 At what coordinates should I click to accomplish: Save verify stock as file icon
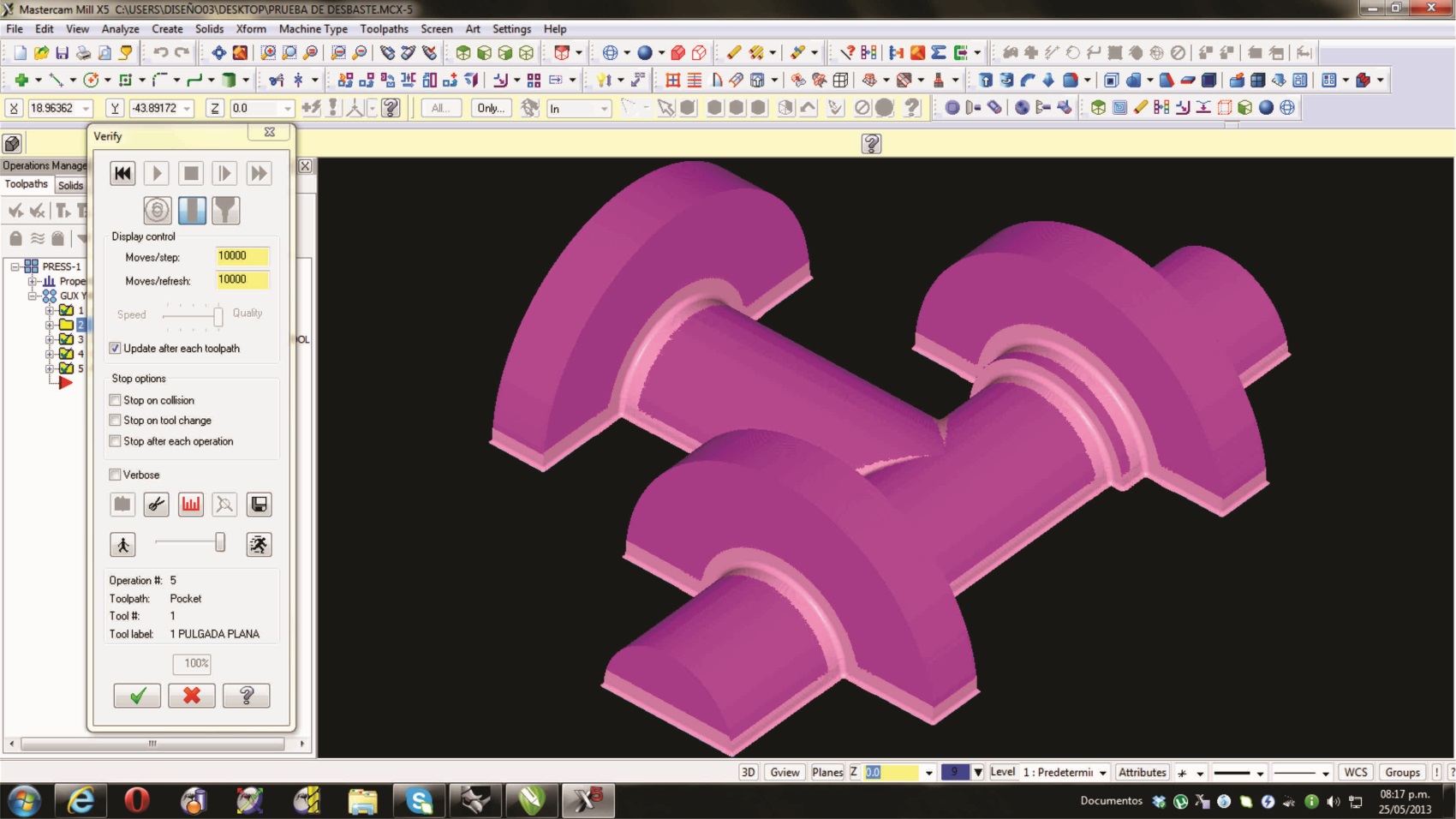click(x=259, y=505)
